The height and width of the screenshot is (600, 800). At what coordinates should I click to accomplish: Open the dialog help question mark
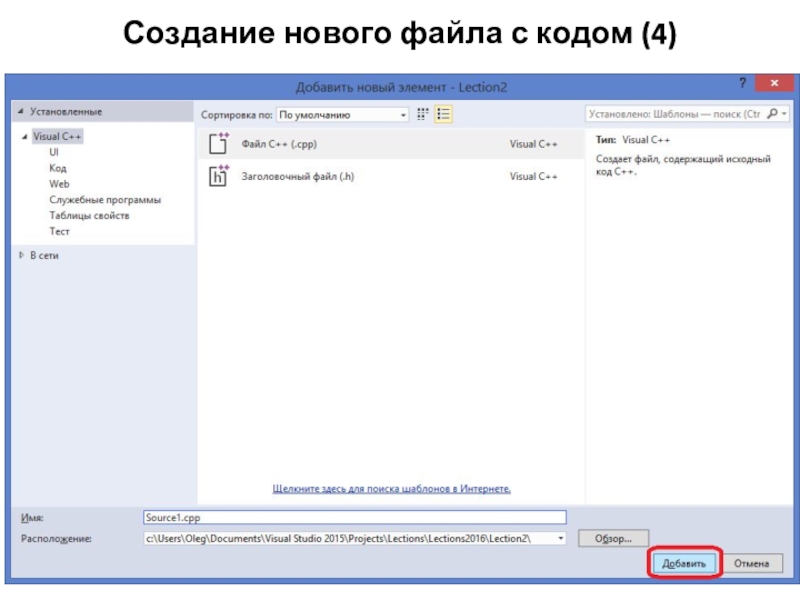[743, 83]
